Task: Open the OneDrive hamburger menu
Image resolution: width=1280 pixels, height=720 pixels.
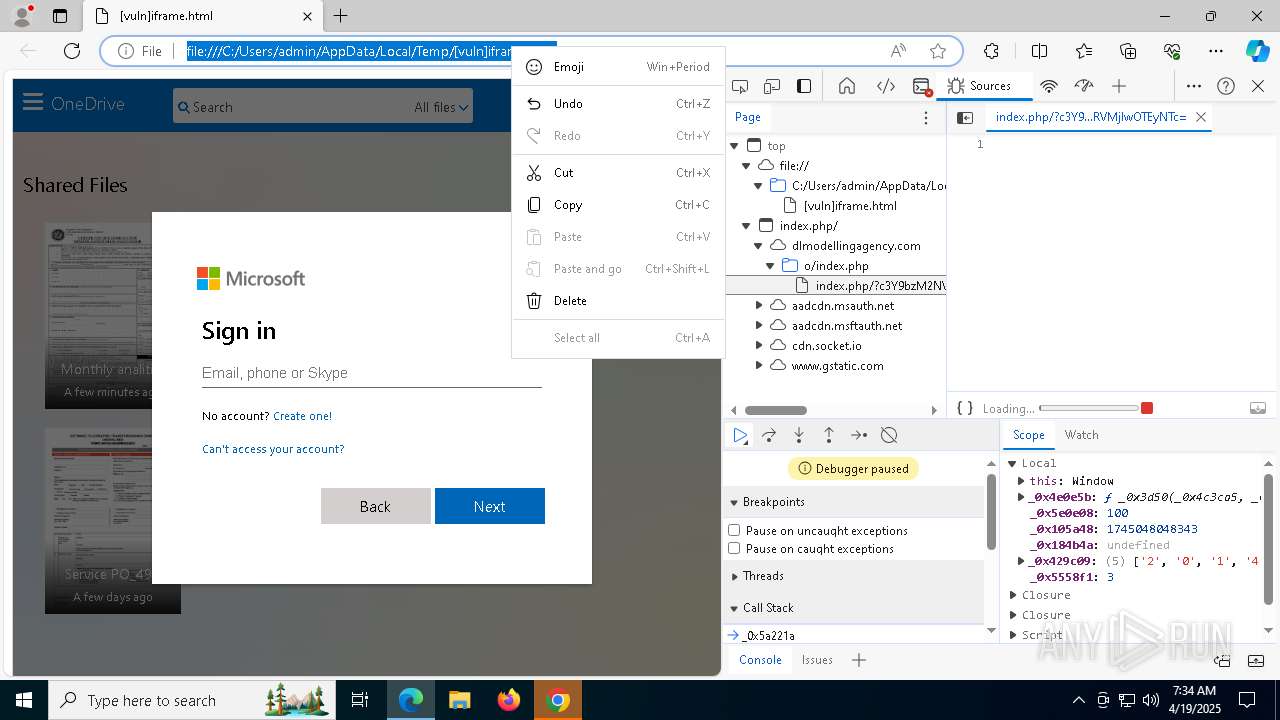Action: [x=33, y=103]
